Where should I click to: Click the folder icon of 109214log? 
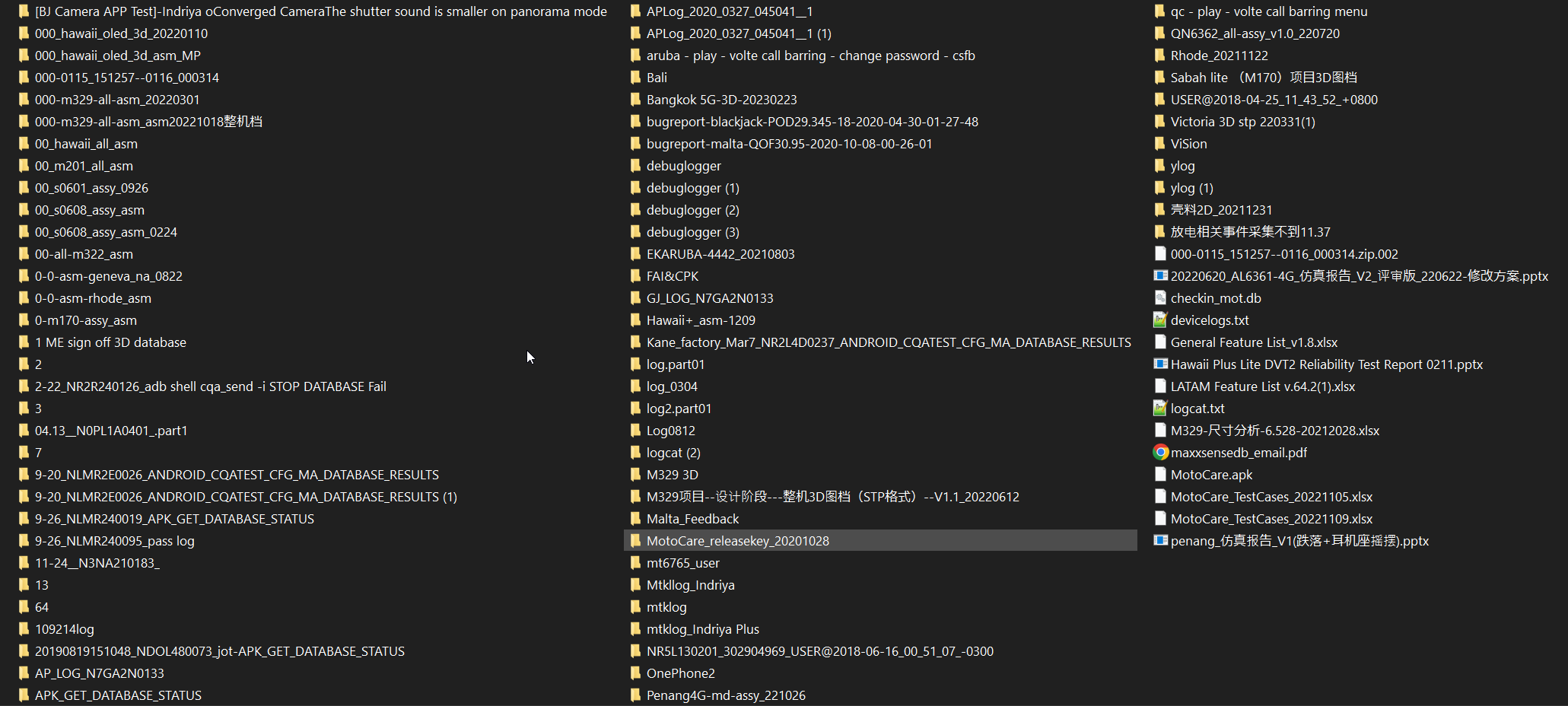(24, 629)
